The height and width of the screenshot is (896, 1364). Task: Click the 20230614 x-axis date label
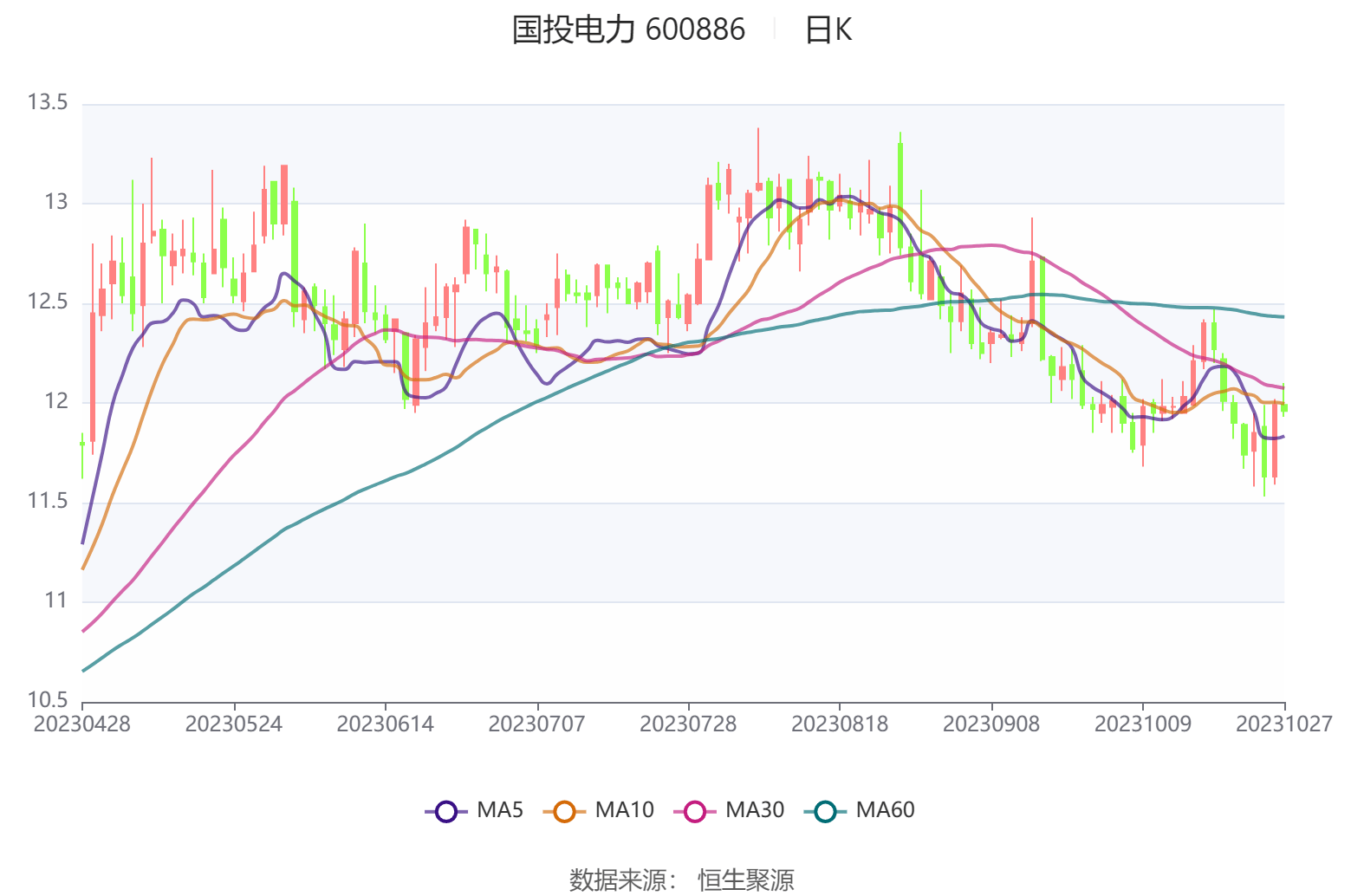[x=385, y=724]
